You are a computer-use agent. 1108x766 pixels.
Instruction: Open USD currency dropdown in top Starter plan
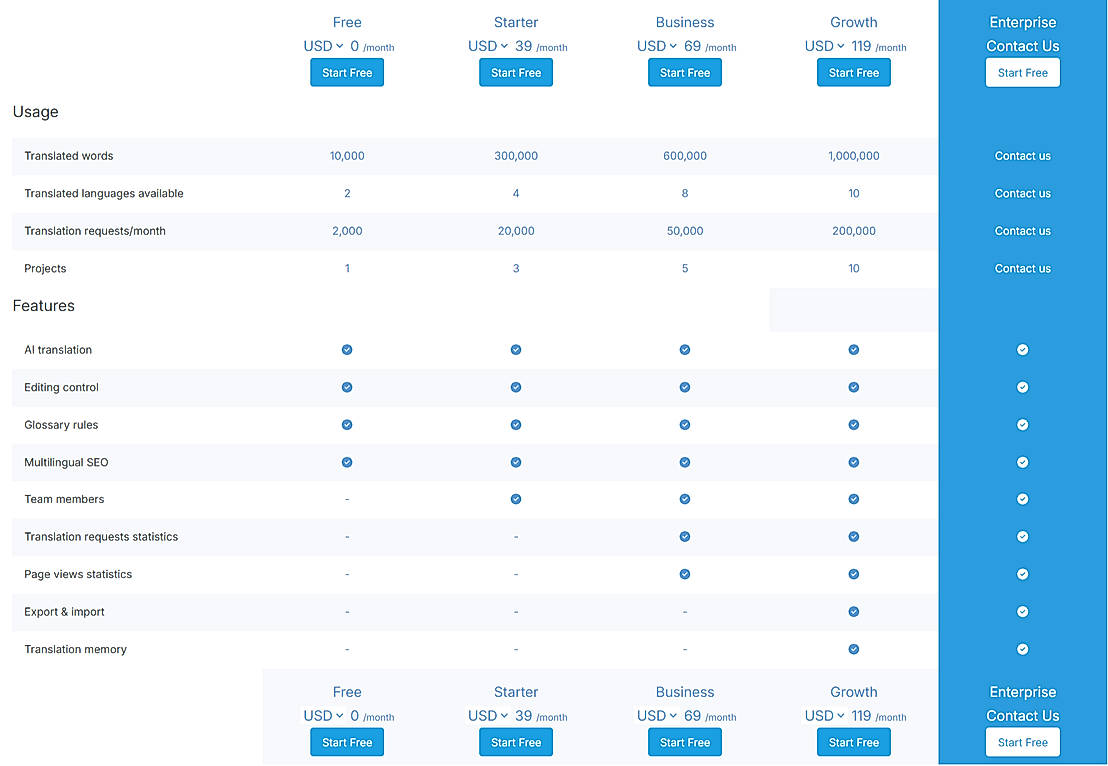coord(488,46)
